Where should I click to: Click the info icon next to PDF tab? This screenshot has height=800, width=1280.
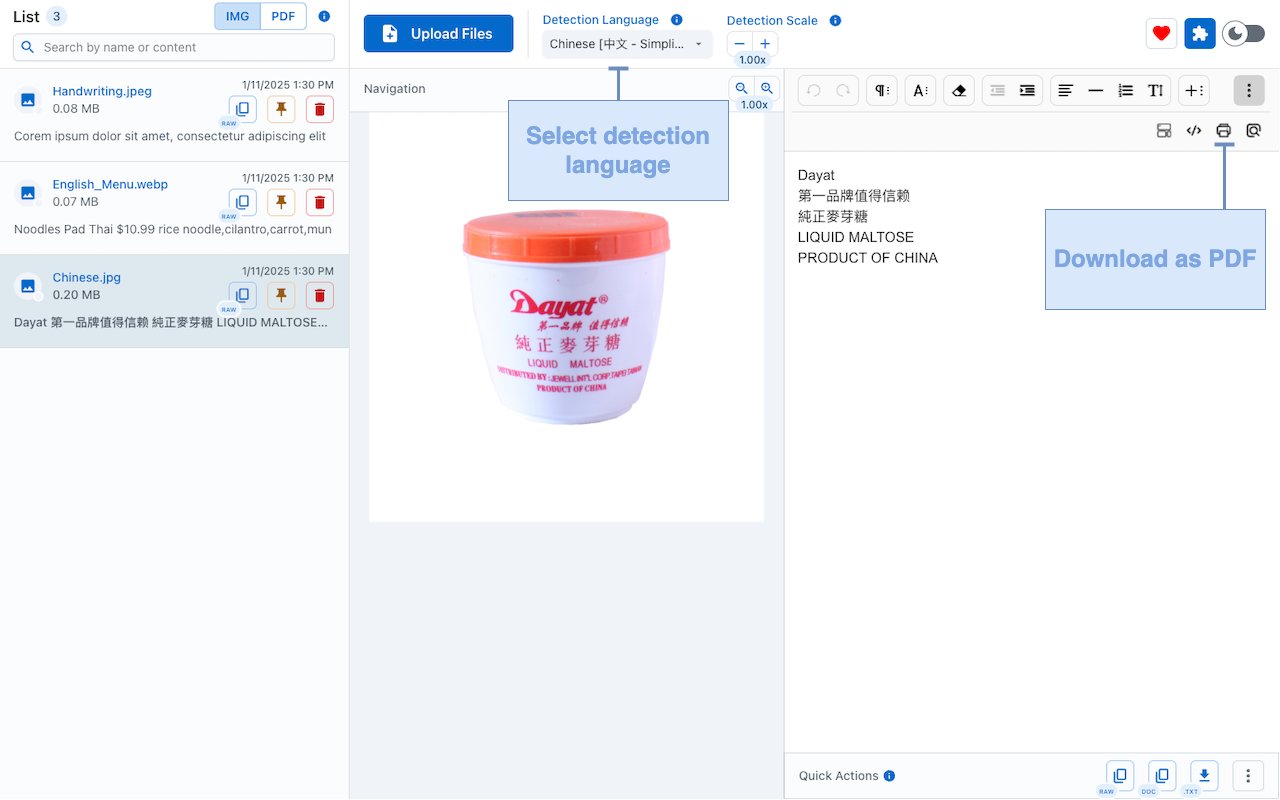324,16
